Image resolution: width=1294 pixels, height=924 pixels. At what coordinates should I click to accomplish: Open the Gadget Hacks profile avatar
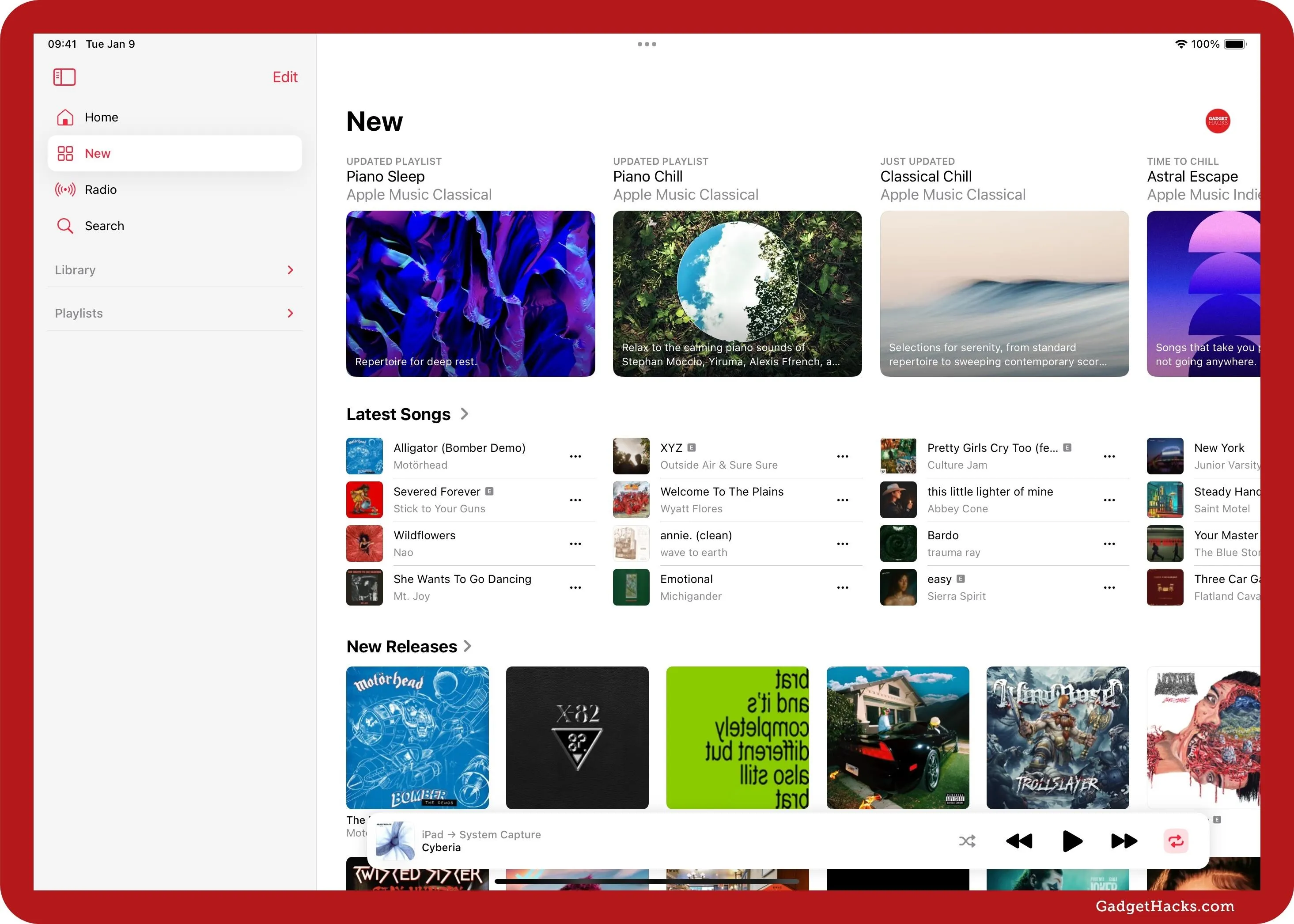[1217, 121]
